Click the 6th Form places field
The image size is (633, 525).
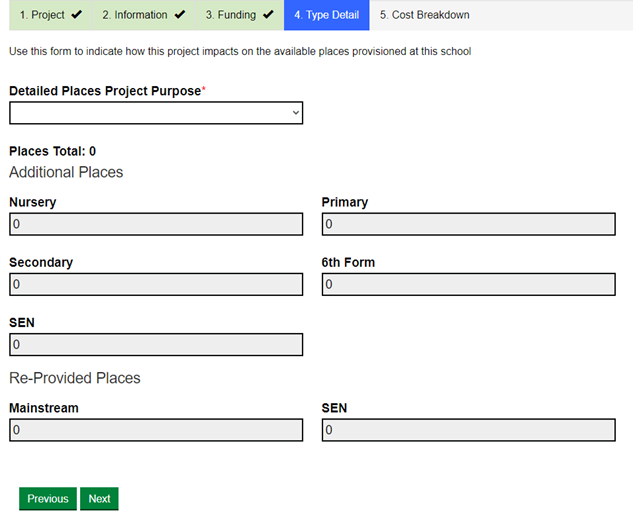468,285
